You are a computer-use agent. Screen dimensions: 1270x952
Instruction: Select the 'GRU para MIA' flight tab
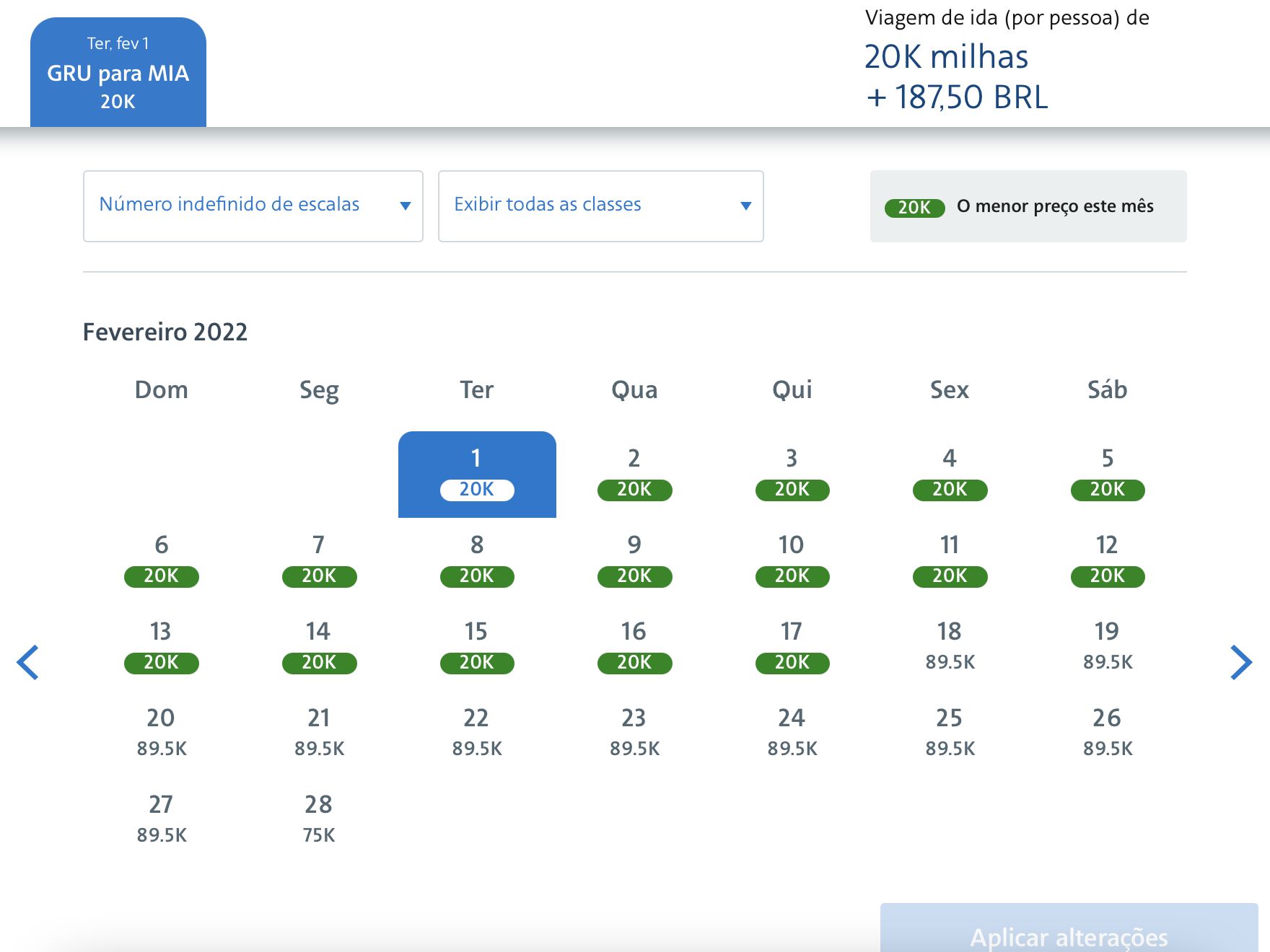pyautogui.click(x=118, y=72)
